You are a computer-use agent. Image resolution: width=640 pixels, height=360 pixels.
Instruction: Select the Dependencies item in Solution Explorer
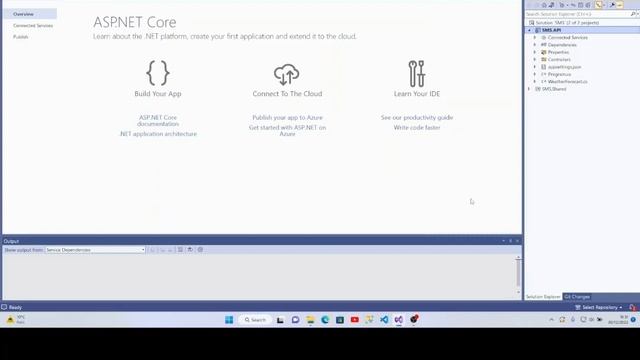tap(562, 45)
